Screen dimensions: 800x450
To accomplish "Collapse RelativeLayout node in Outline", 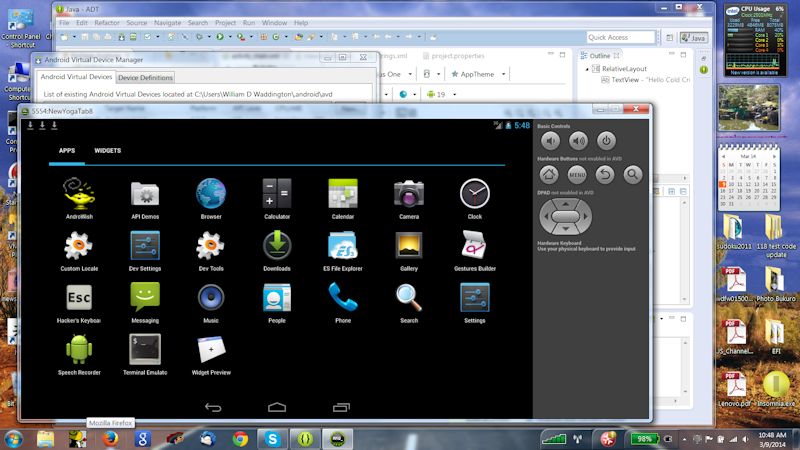I will 587,69.
